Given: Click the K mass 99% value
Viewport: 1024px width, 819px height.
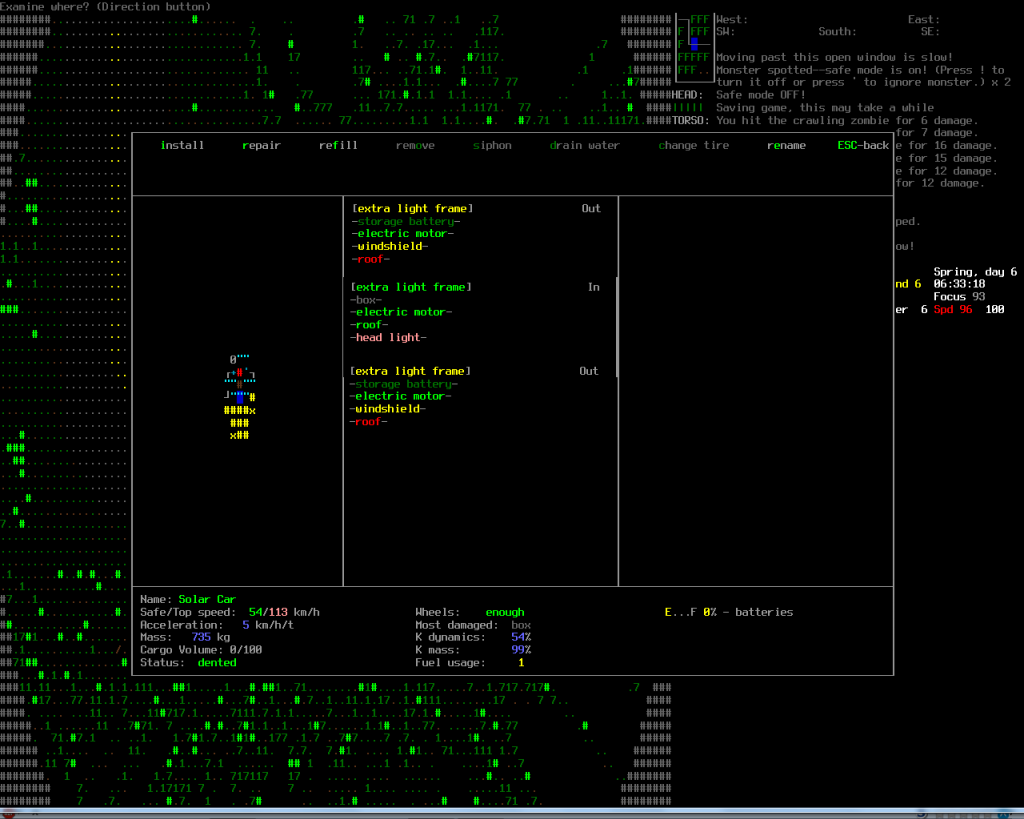Looking at the screenshot, I should pos(520,650).
